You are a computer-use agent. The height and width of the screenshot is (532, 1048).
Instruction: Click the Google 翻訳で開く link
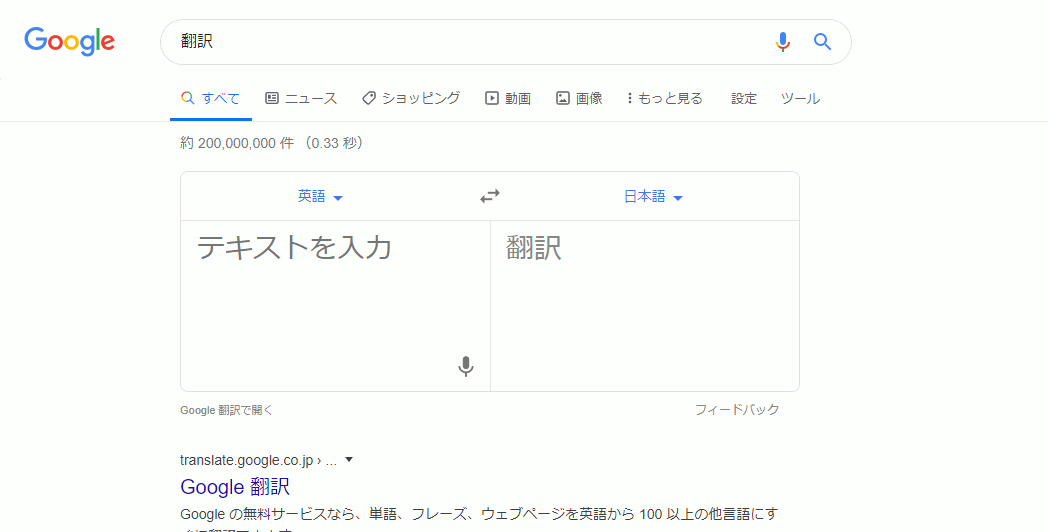(226, 410)
